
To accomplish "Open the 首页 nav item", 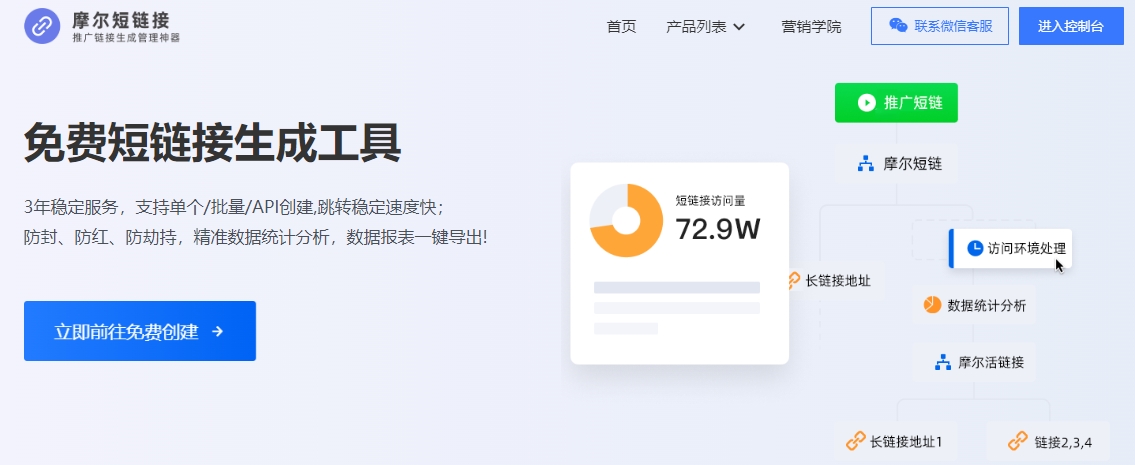I will (621, 27).
